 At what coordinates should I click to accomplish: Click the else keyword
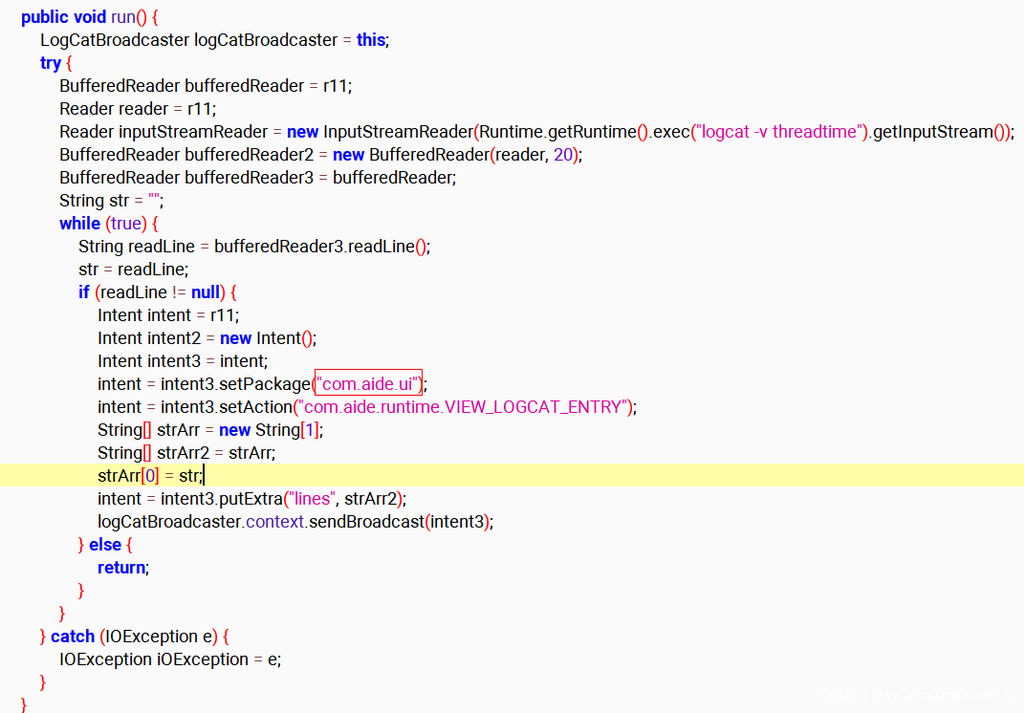[x=105, y=545]
